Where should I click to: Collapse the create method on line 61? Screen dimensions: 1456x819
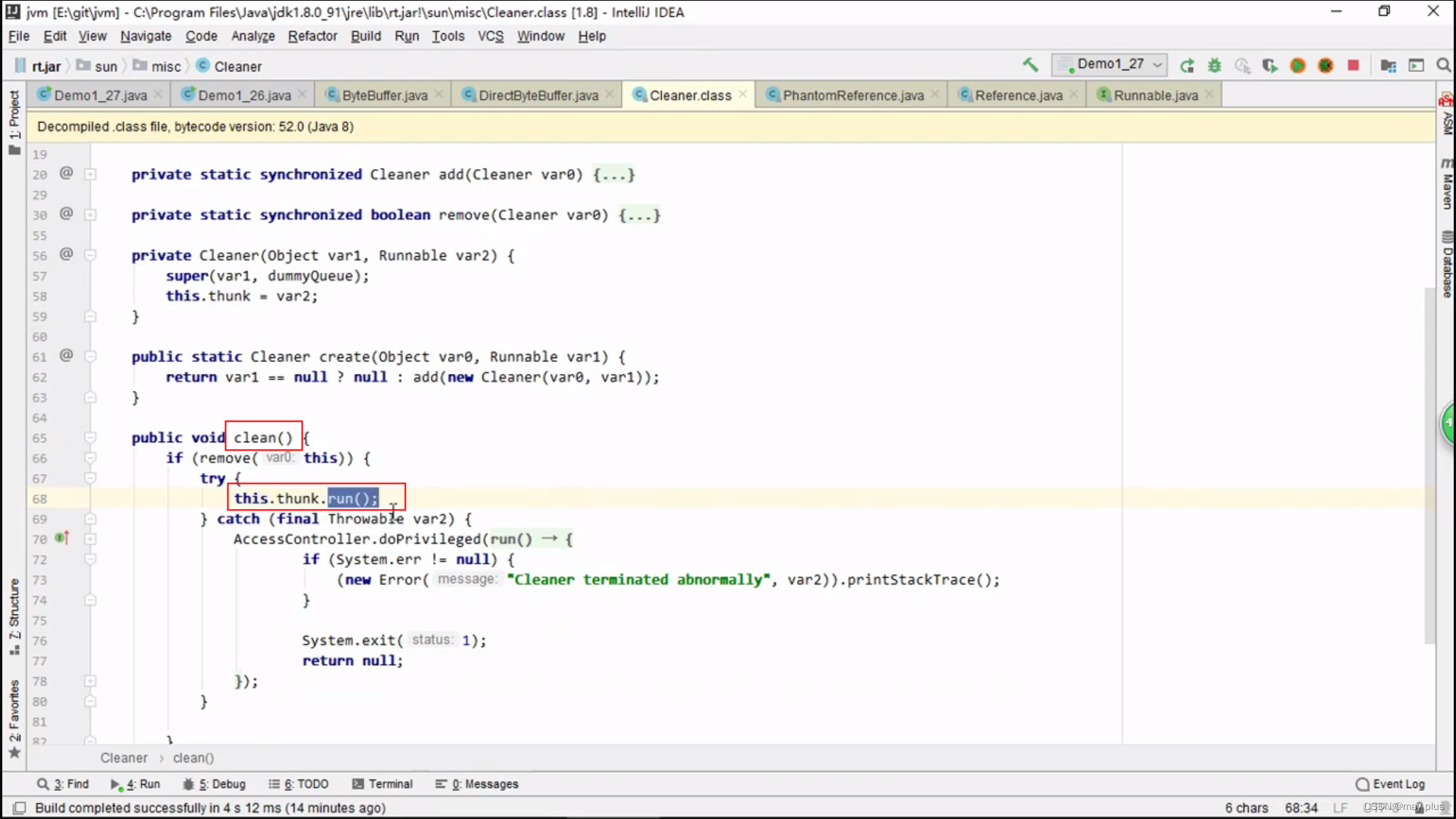pyautogui.click(x=90, y=356)
